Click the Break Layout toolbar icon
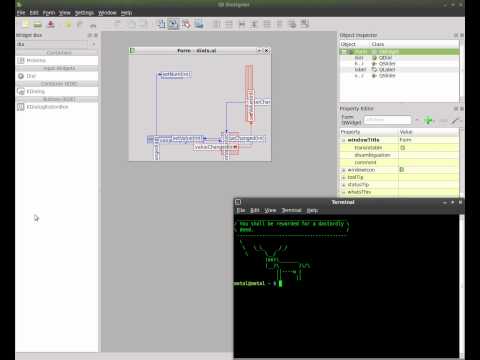Screen dimensions: 480x360 tap(292, 24)
